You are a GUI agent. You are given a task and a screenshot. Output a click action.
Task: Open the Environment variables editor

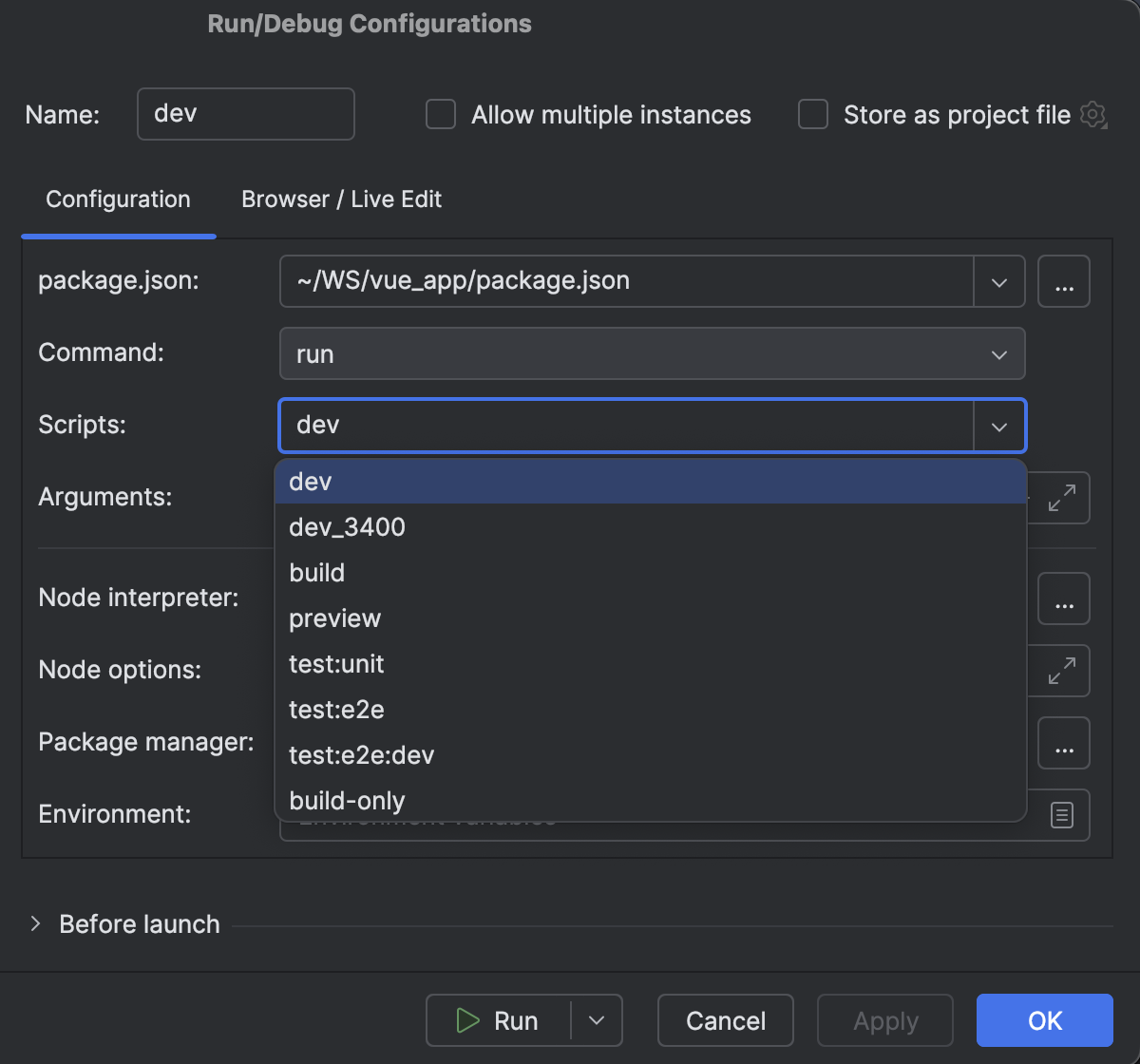click(x=1063, y=815)
